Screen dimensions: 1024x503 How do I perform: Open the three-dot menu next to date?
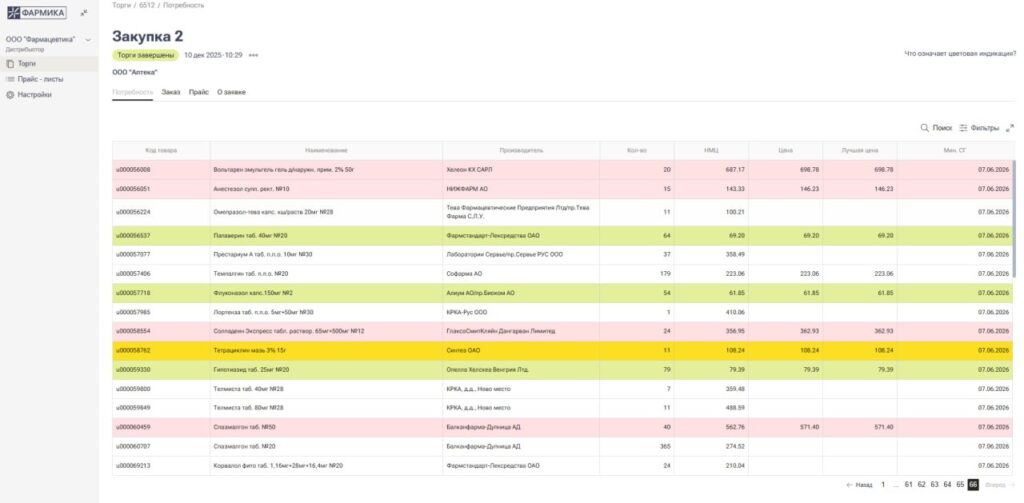(x=254, y=55)
